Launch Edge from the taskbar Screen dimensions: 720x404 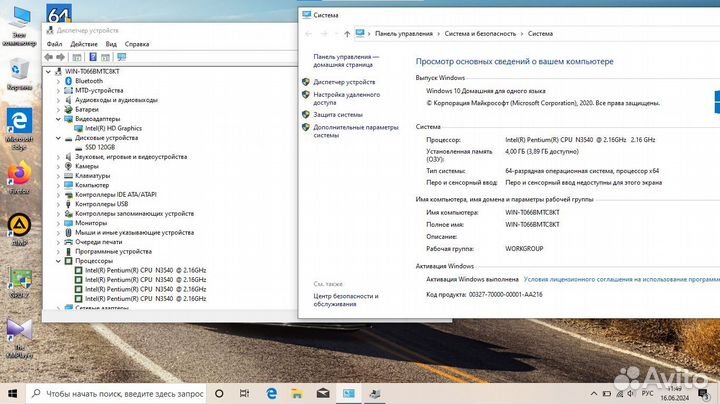(x=271, y=393)
